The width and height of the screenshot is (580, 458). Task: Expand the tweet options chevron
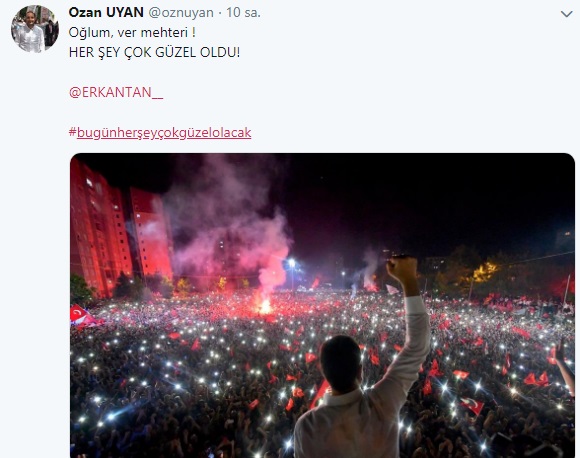(566, 14)
